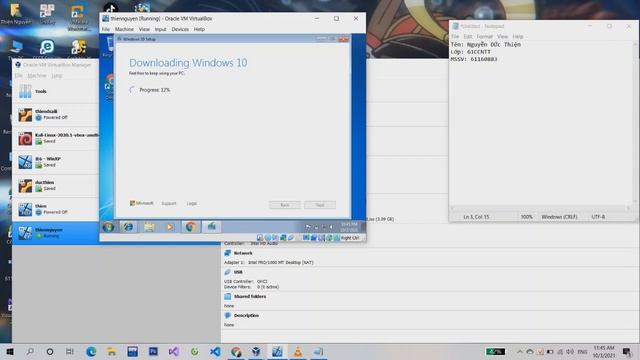Click the optical disk status icon in VM
Screen dimensions: 640x360
pos(267,238)
